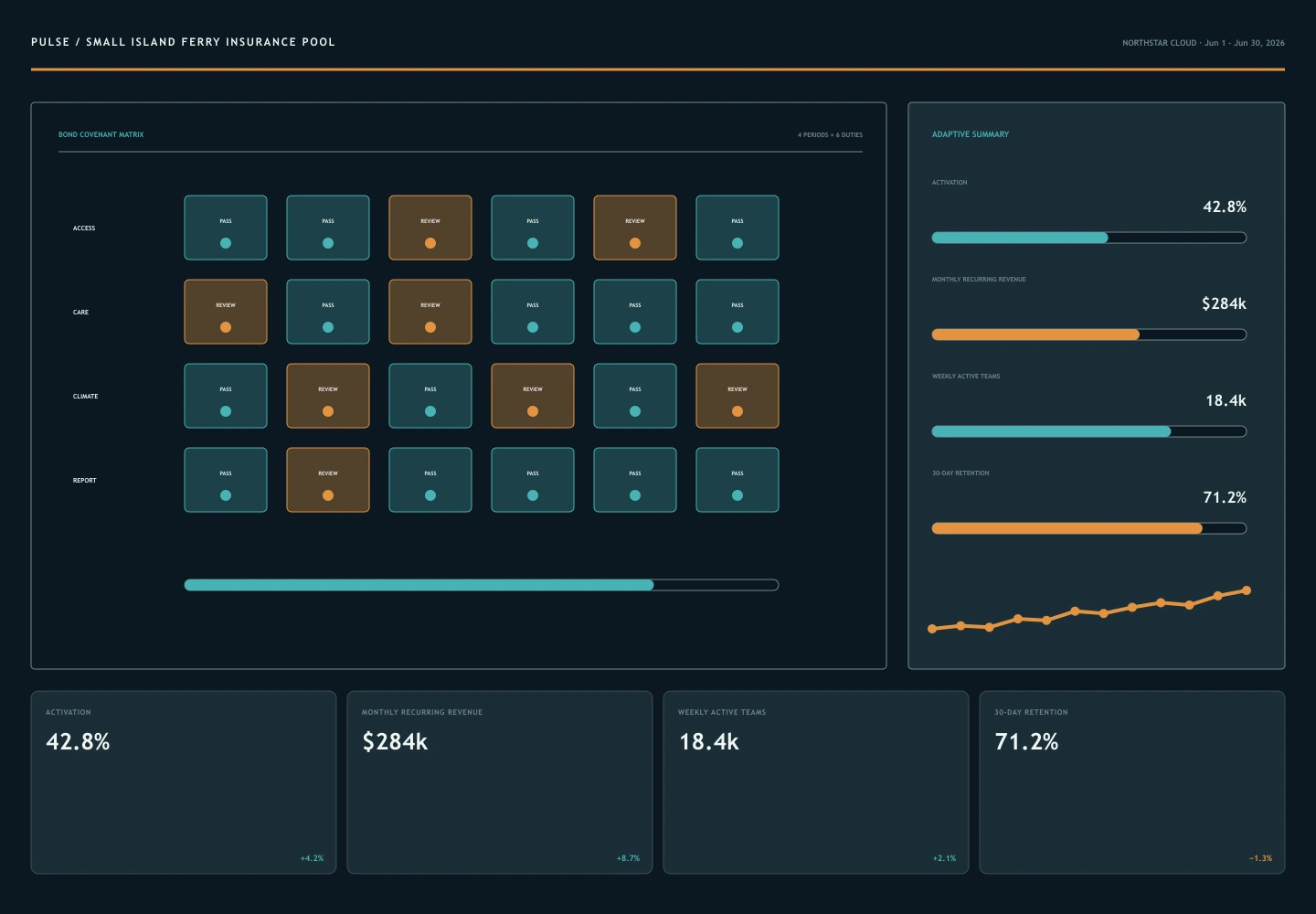This screenshot has width=1316, height=914.
Task: Click the orange trend line chart in Adaptive Summary
Action: [1089, 610]
